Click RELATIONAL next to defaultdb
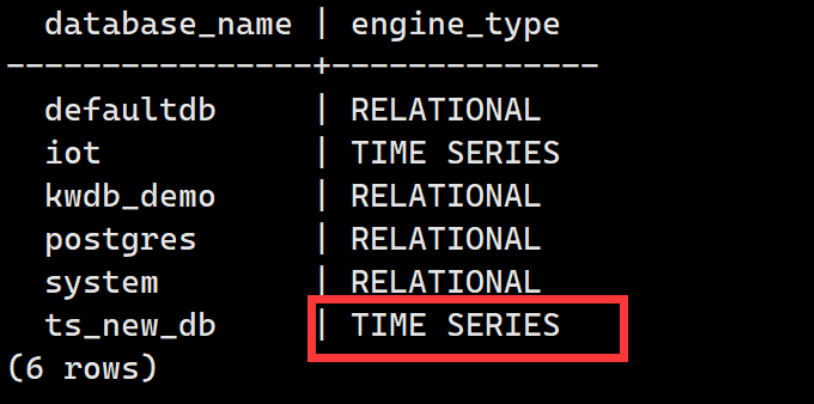Viewport: 814px width, 404px height. pyautogui.click(x=446, y=110)
